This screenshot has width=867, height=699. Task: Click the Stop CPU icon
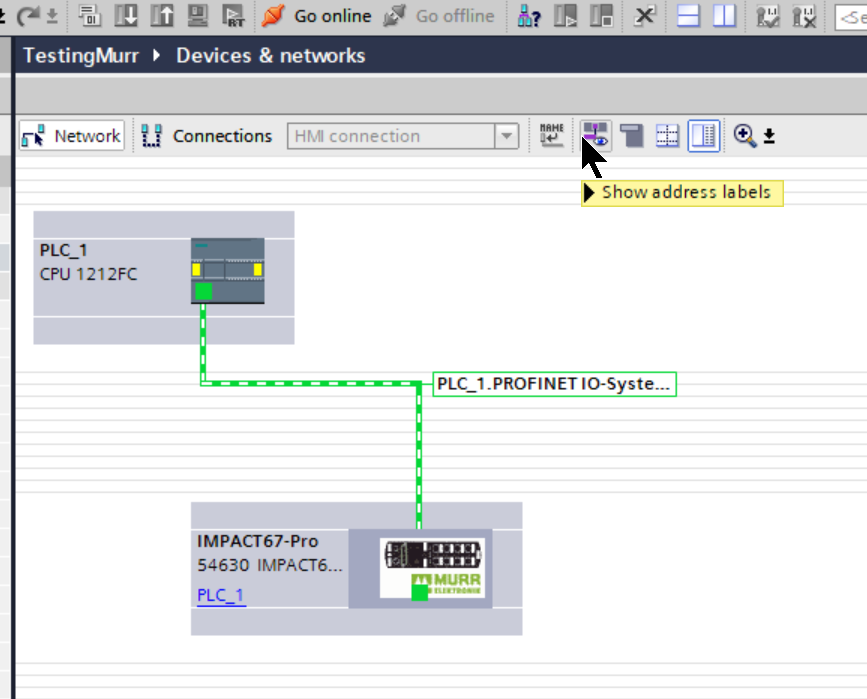(601, 16)
